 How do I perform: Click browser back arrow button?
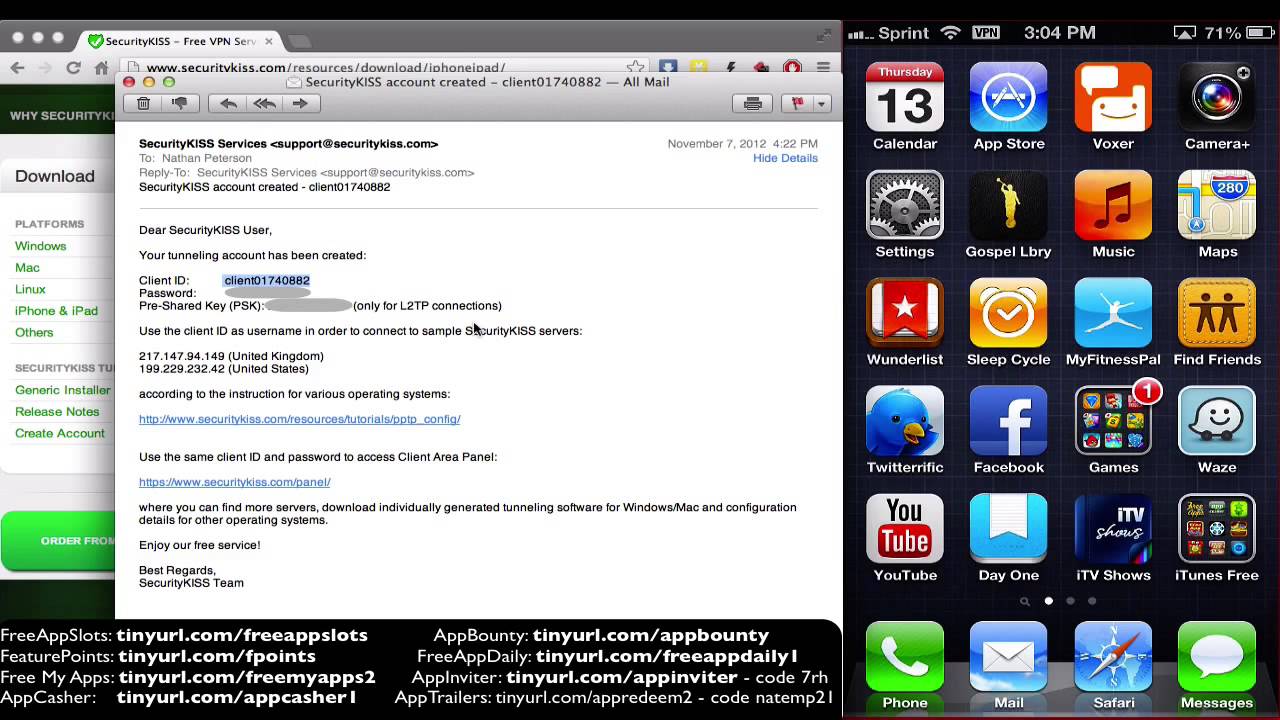coord(17,67)
